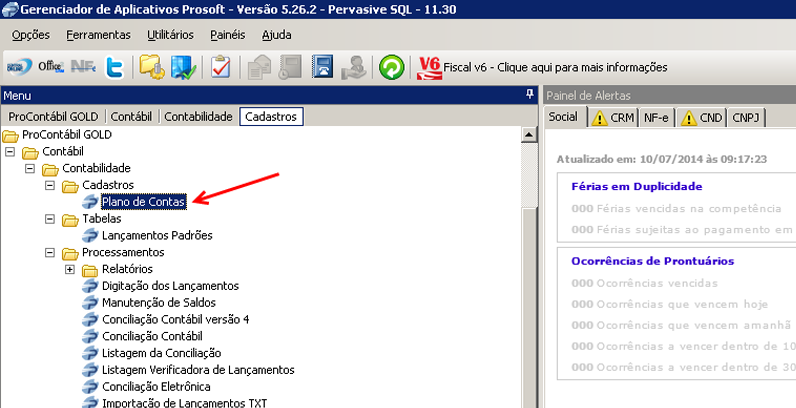
Task: Expand the Relatórios tree node
Action: [x=70, y=269]
